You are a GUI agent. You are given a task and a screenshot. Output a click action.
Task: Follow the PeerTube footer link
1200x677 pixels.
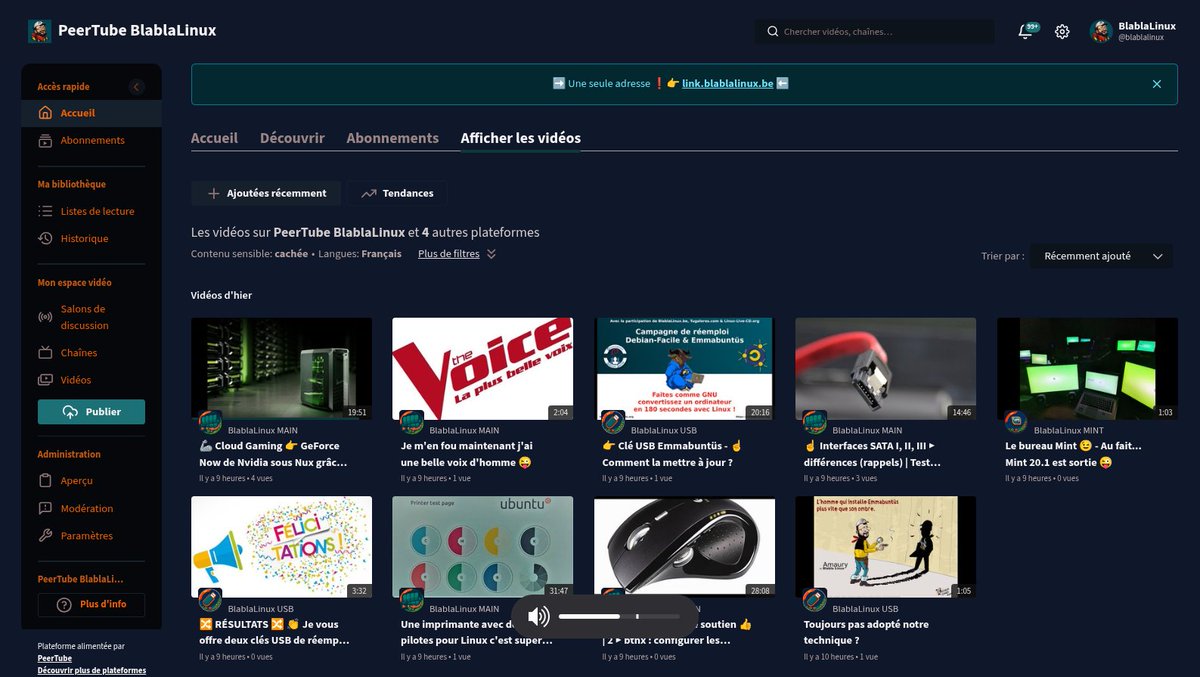click(54, 658)
